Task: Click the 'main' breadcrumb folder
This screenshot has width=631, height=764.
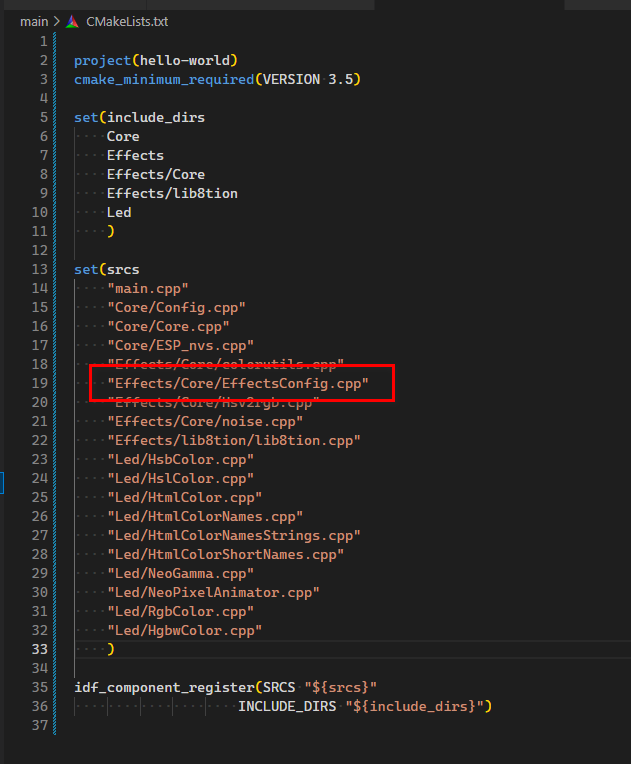Action: click(x=34, y=22)
